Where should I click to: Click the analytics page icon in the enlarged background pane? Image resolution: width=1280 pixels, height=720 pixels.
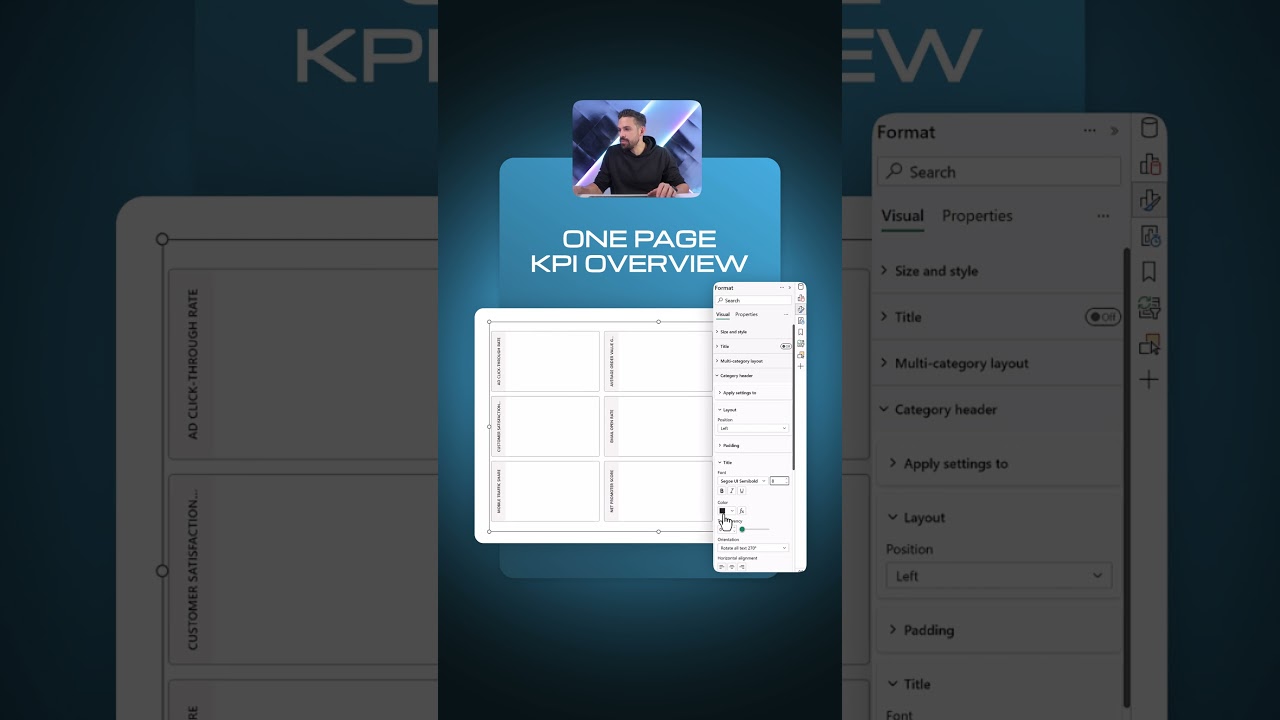point(1149,236)
